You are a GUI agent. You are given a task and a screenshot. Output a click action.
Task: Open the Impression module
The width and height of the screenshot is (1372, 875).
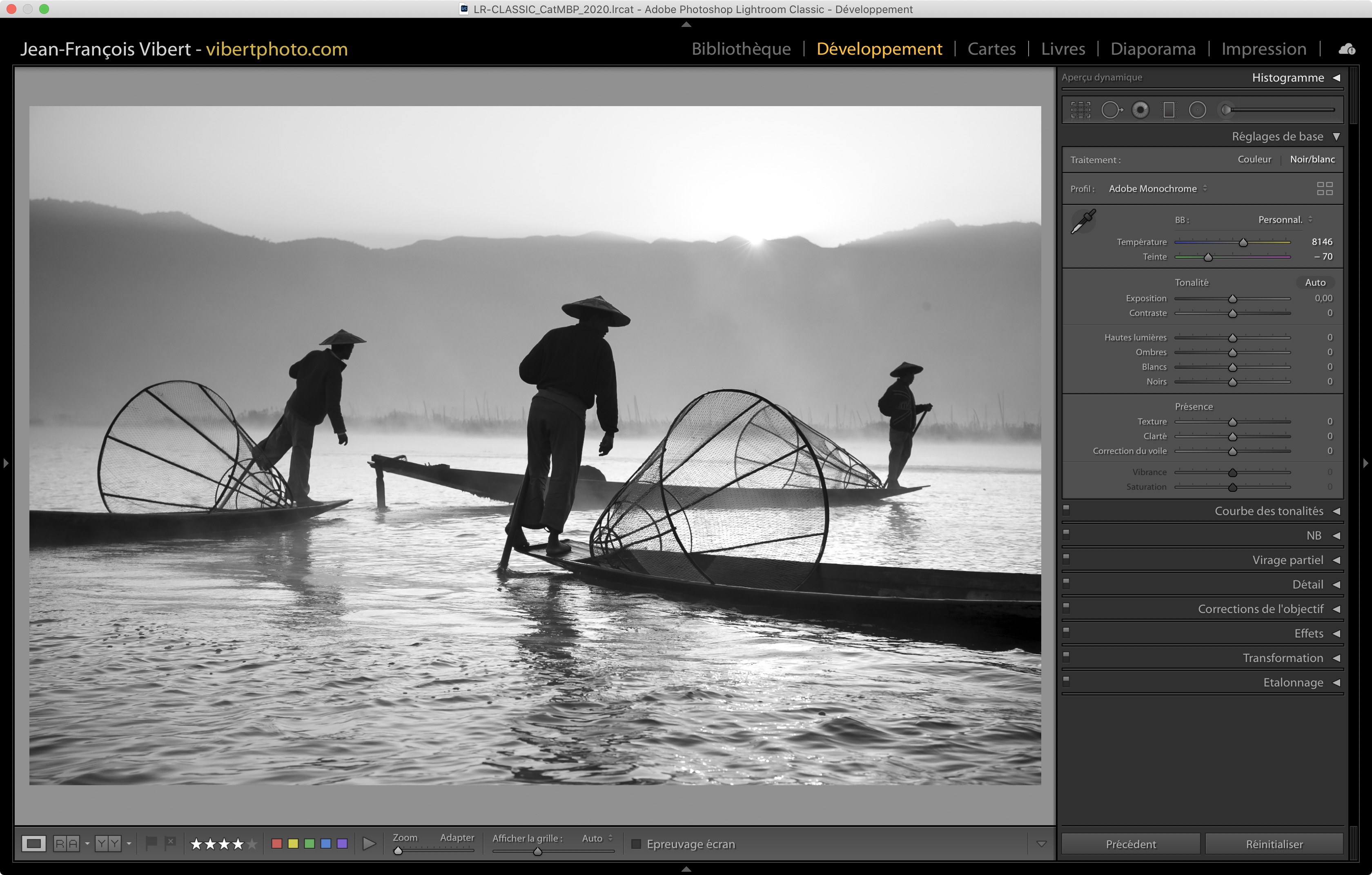(x=1263, y=49)
